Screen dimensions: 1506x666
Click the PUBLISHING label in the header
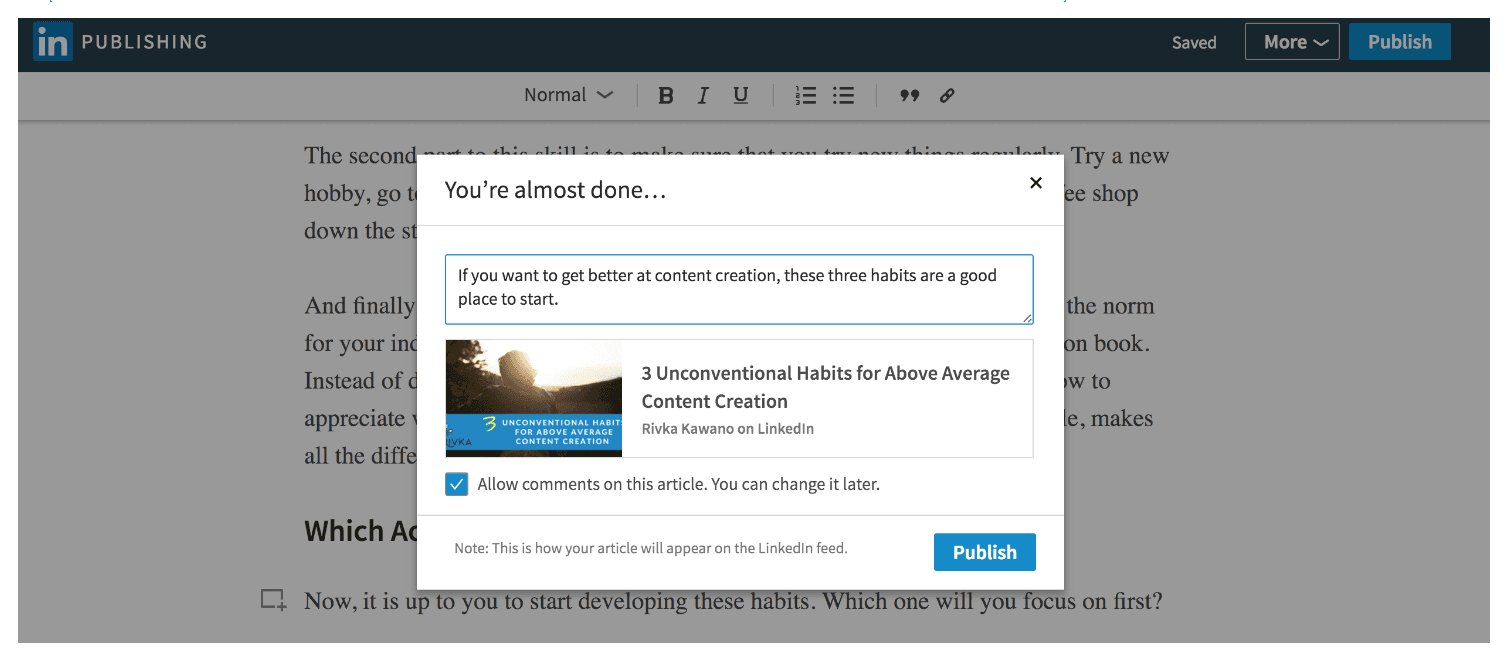click(x=144, y=42)
